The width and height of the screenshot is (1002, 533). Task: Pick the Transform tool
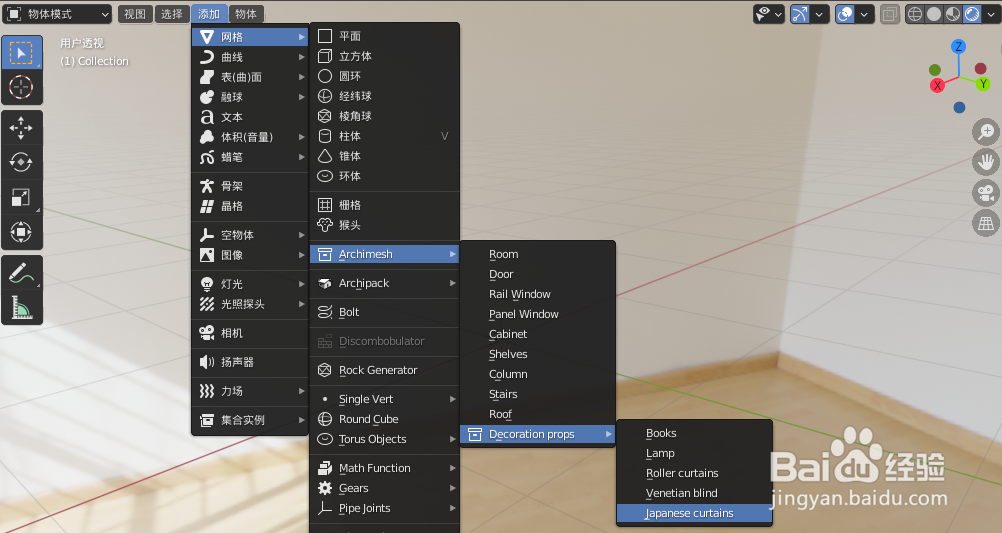click(x=22, y=231)
